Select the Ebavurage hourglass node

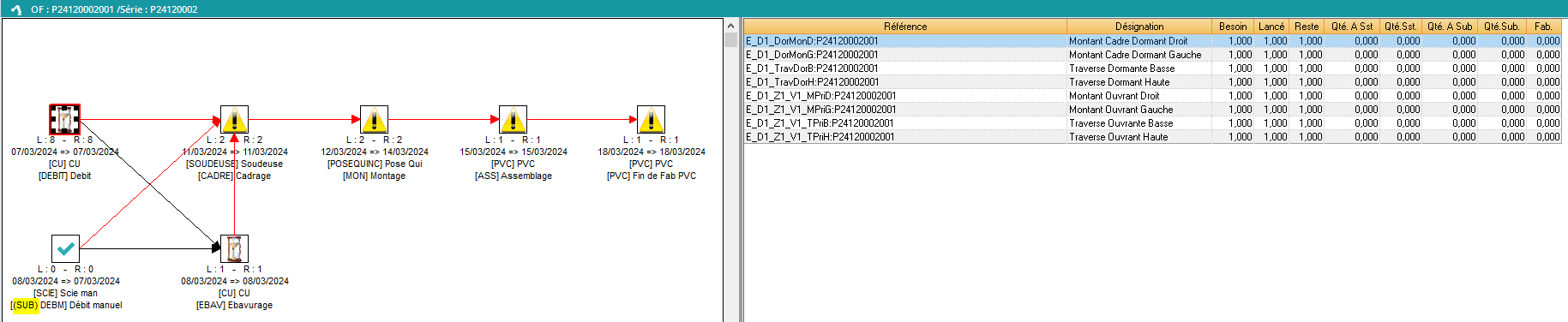click(x=234, y=249)
